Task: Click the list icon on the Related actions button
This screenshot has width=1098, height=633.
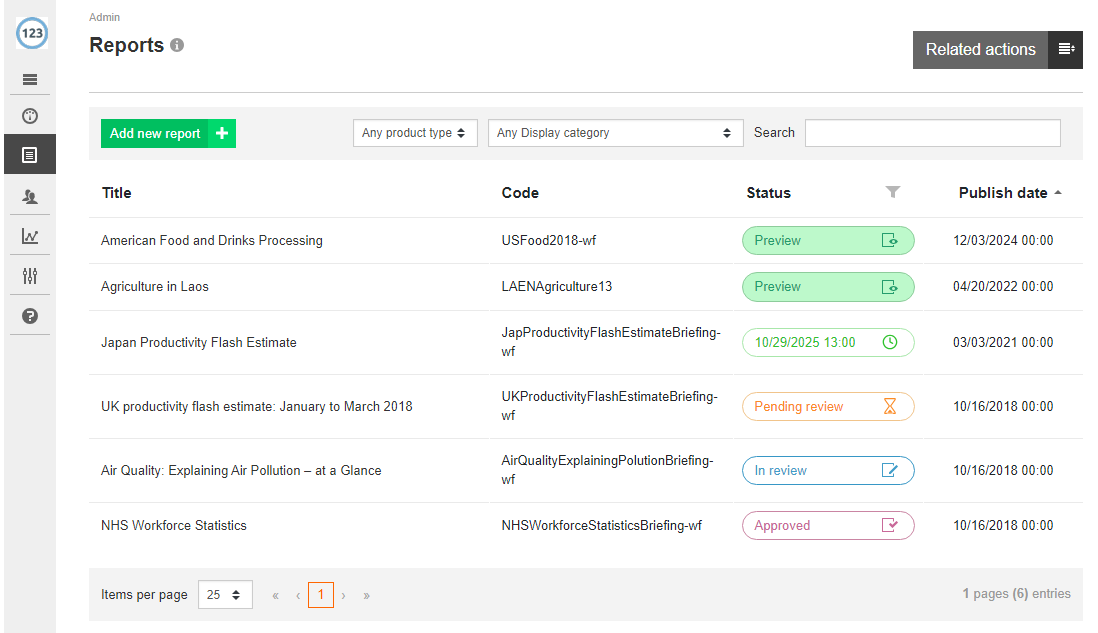Action: click(x=1065, y=49)
